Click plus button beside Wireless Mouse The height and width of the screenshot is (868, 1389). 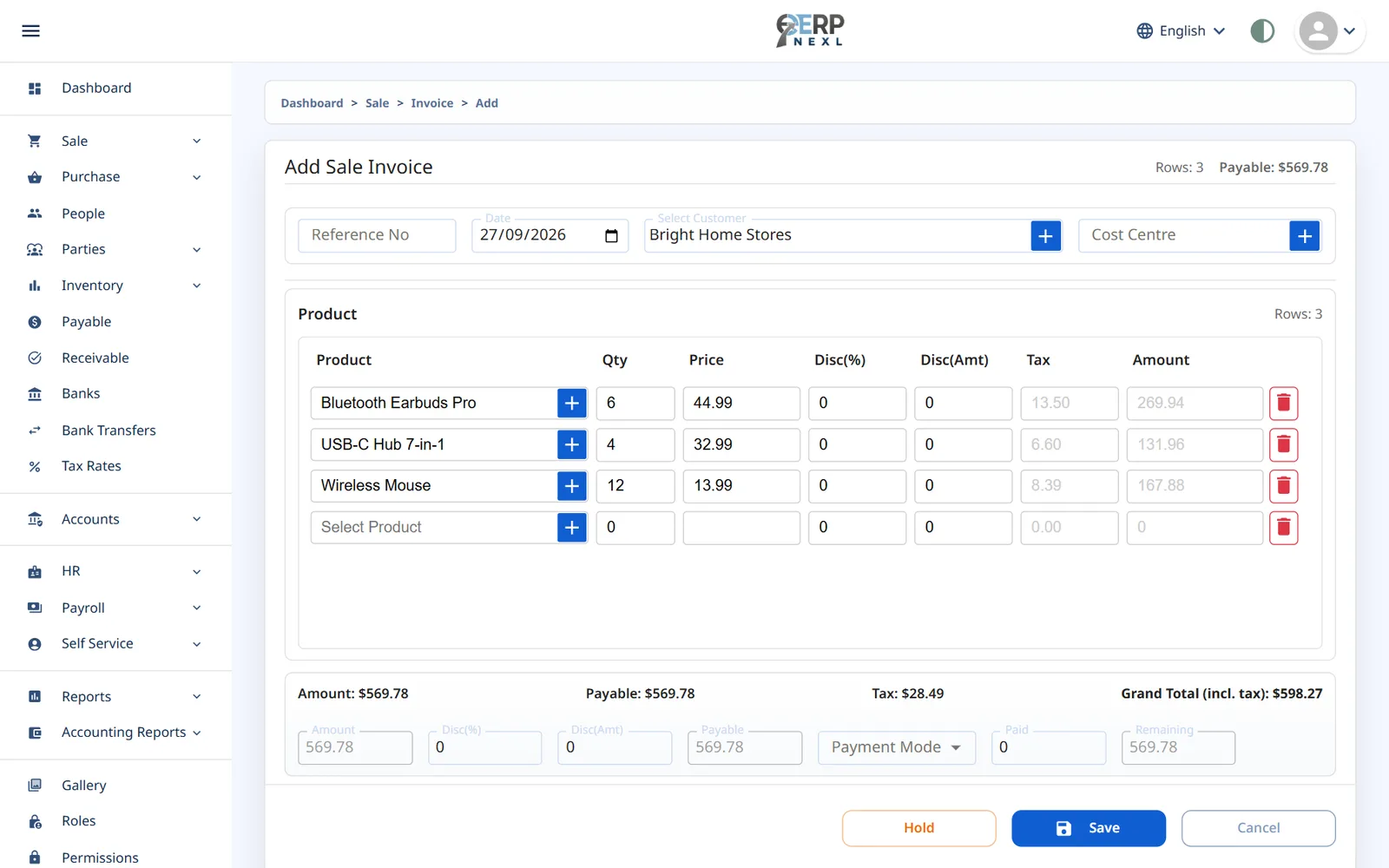pyautogui.click(x=572, y=486)
